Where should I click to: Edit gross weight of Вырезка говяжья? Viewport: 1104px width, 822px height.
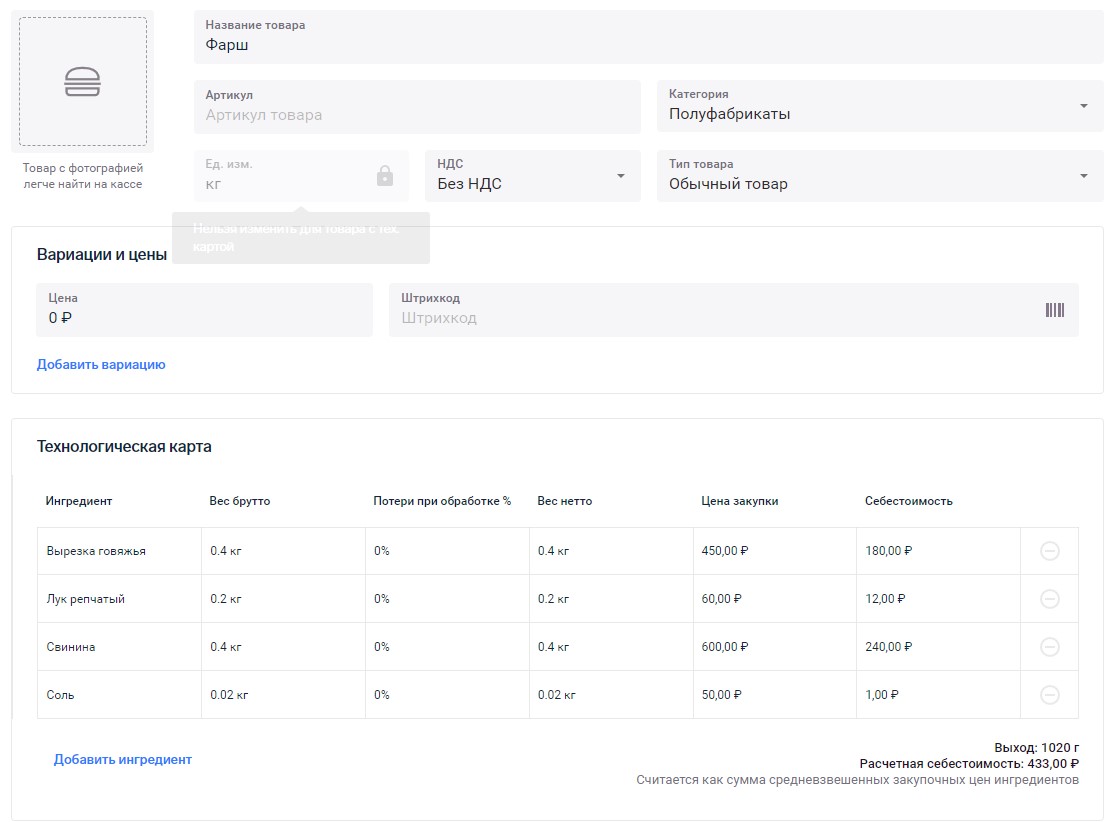click(x=283, y=551)
